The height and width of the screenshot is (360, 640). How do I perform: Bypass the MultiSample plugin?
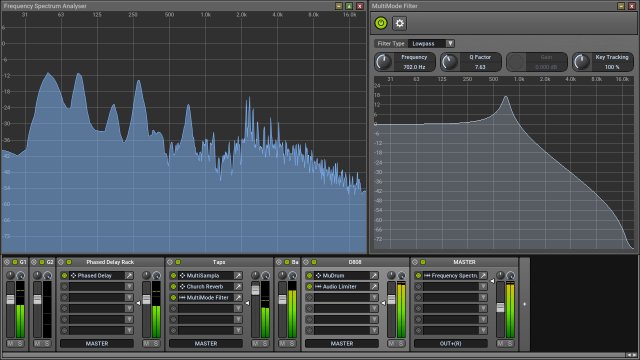point(173,276)
